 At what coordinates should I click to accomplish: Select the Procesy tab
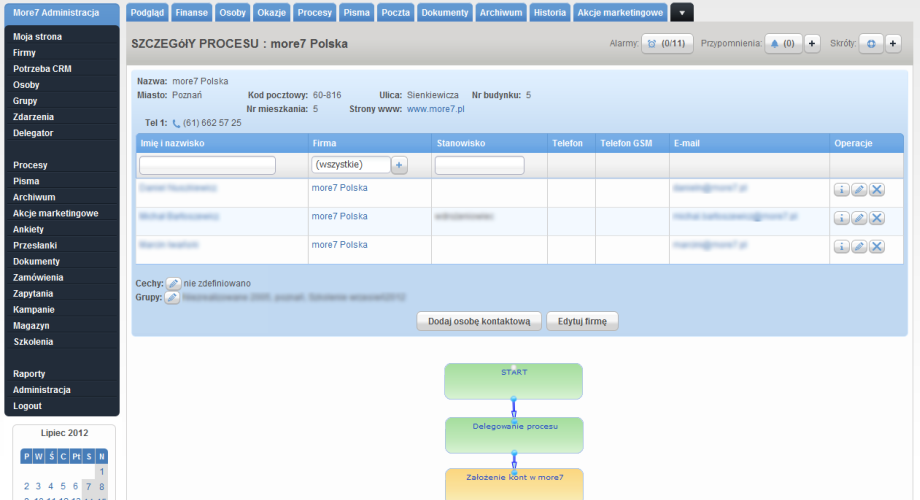tap(314, 13)
